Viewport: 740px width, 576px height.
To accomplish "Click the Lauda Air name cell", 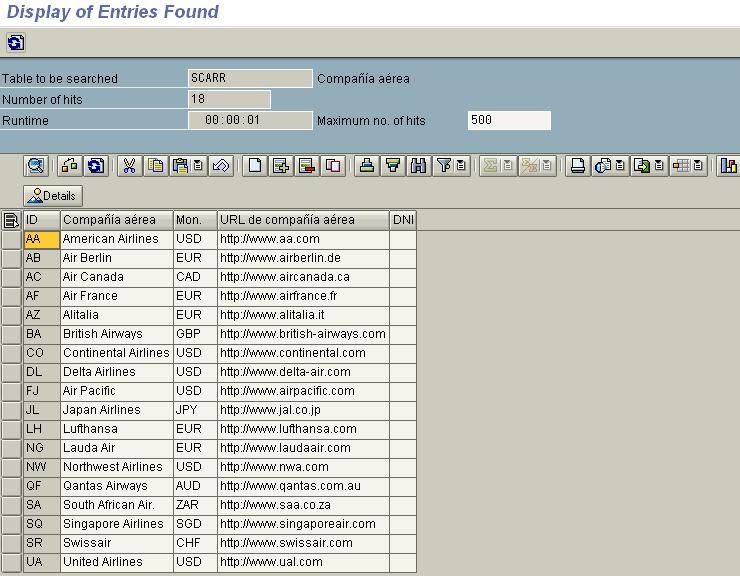I will (x=117, y=448).
